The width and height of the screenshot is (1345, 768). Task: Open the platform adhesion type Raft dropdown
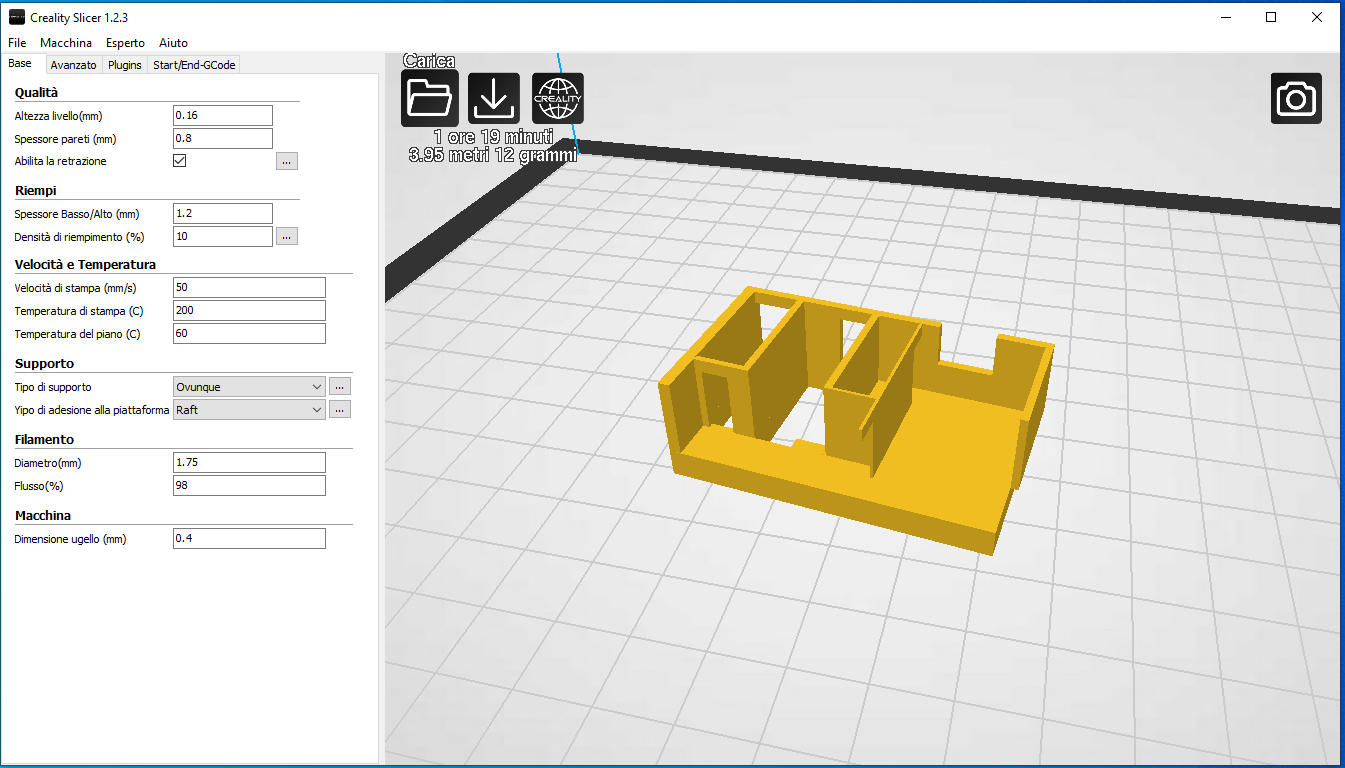point(249,410)
